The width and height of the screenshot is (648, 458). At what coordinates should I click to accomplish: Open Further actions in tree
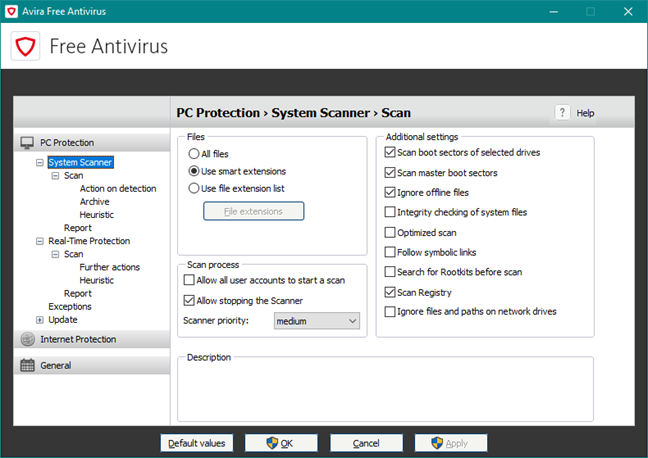click(x=110, y=267)
